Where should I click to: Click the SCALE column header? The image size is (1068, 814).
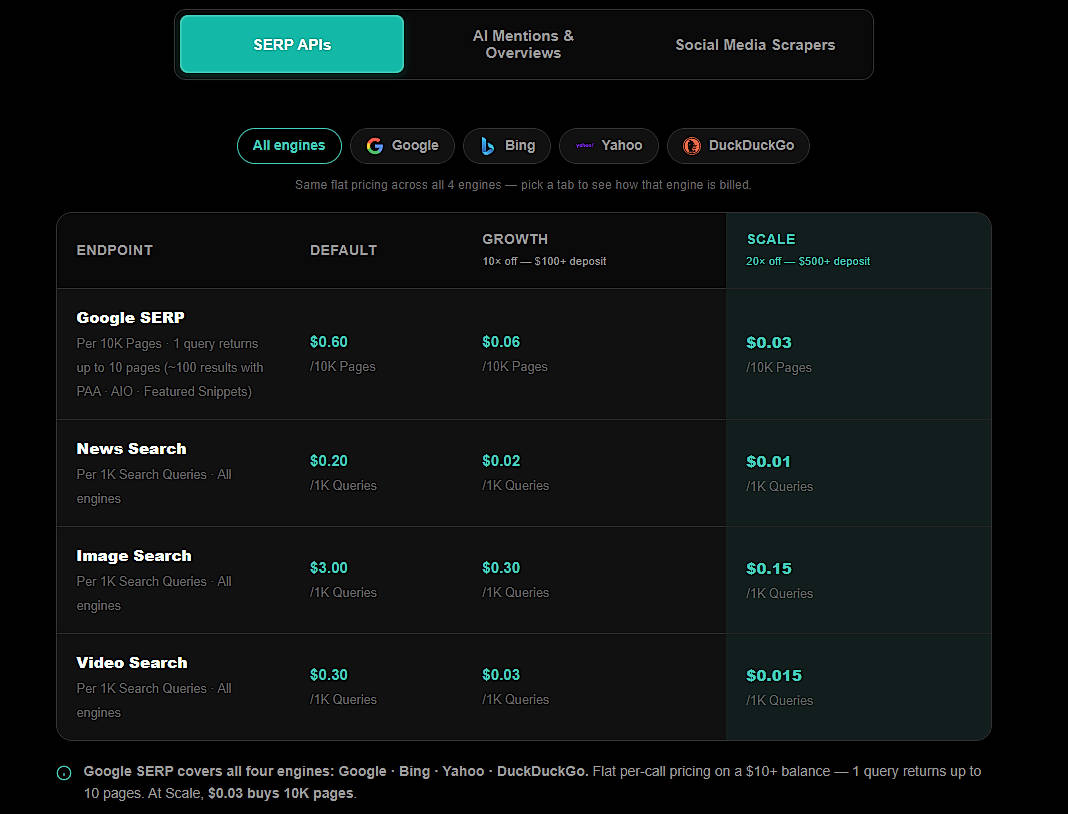pos(771,239)
